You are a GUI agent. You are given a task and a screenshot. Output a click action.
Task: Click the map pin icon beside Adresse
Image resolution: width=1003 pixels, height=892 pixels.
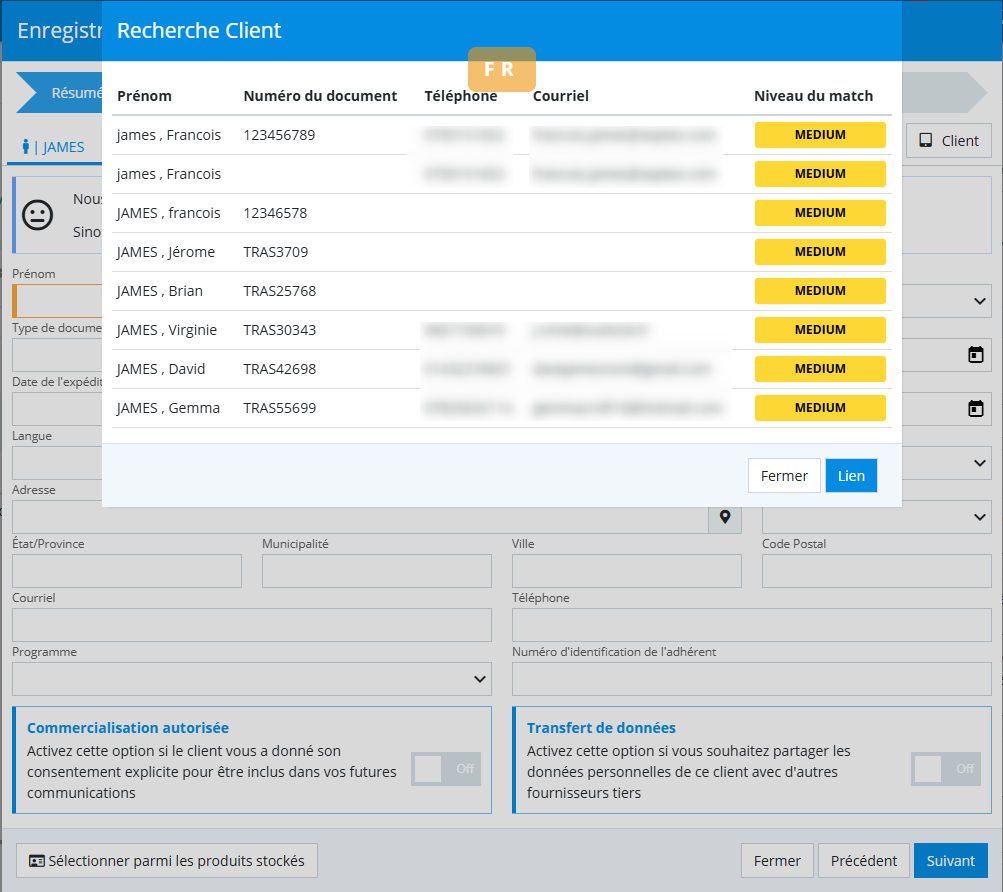click(x=725, y=517)
